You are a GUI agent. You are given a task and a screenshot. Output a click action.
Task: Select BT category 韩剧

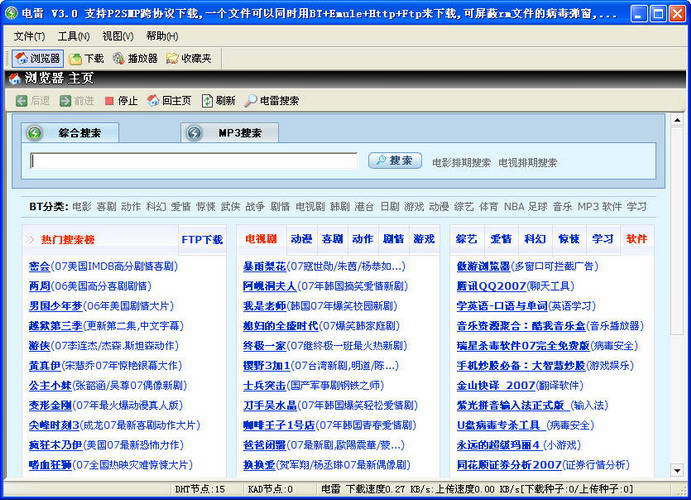[x=340, y=207]
